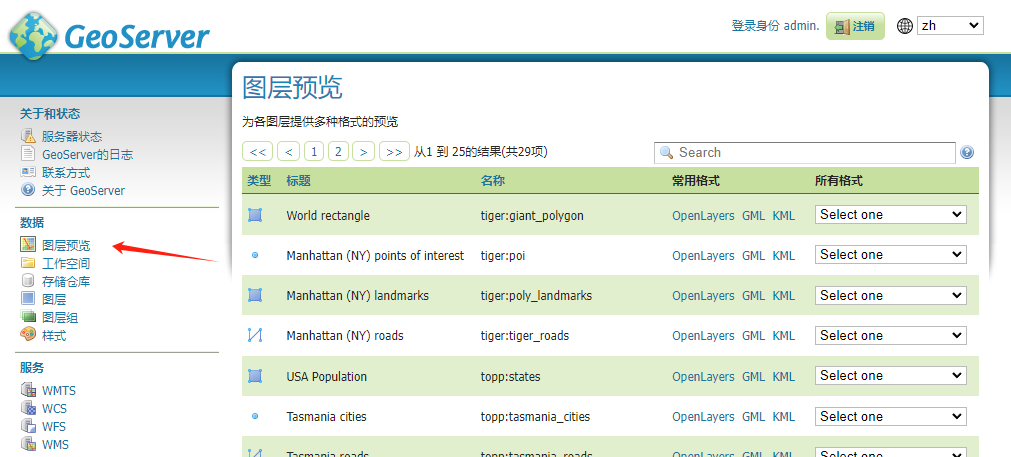The width and height of the screenshot is (1011, 457).
Task: Click the About GeoServer help icon
Action: click(28, 190)
